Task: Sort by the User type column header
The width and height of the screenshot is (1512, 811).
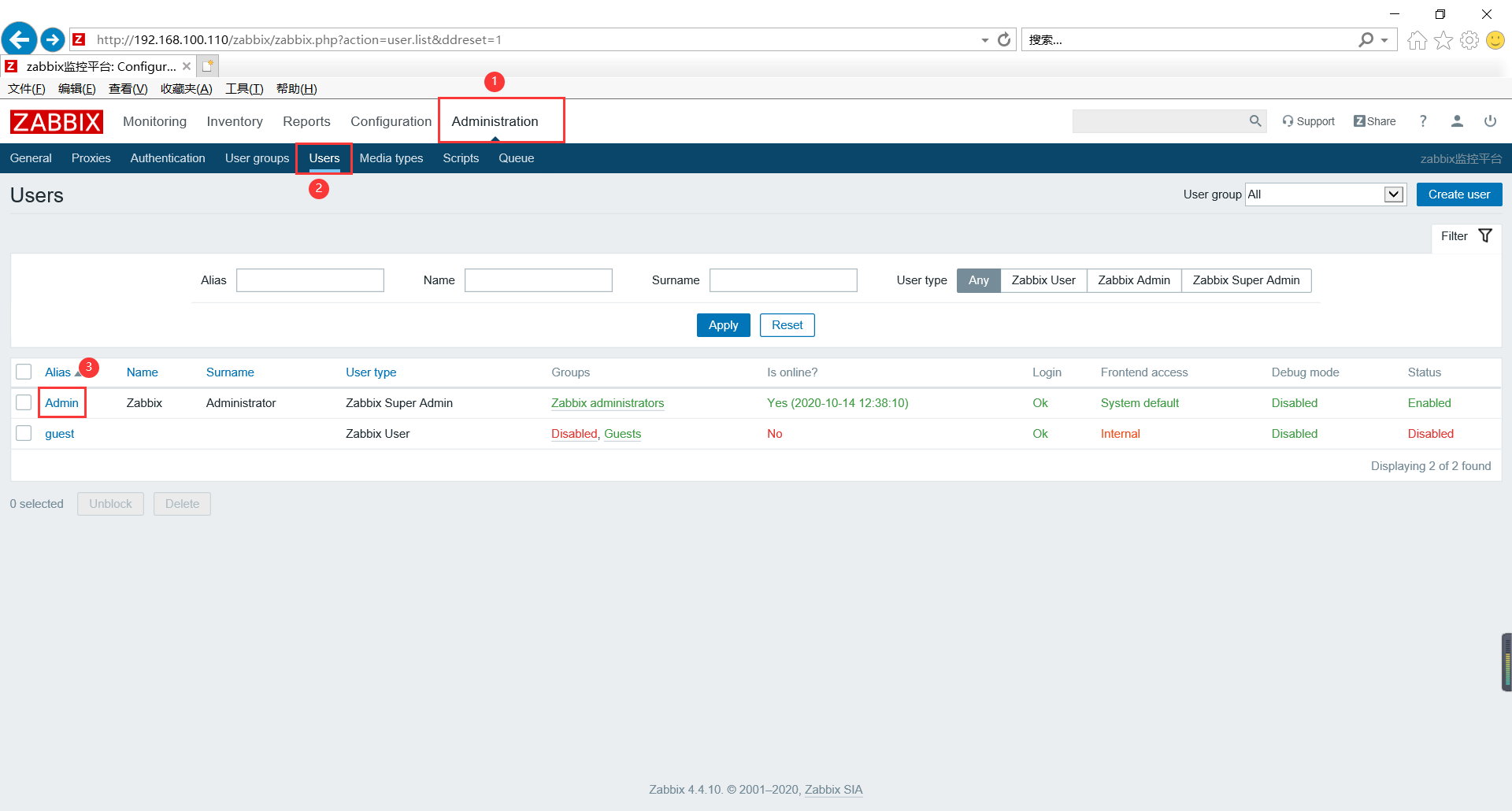Action: 371,372
